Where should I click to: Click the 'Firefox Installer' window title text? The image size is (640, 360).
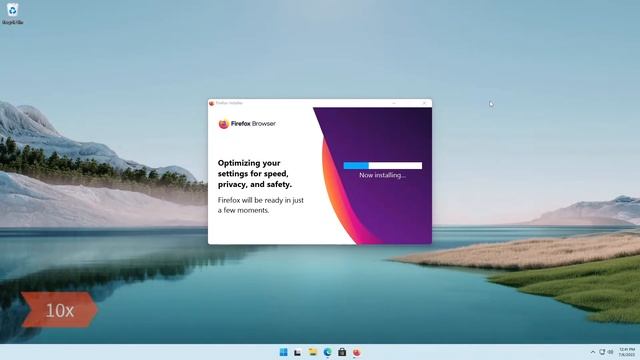pyautogui.click(x=229, y=103)
